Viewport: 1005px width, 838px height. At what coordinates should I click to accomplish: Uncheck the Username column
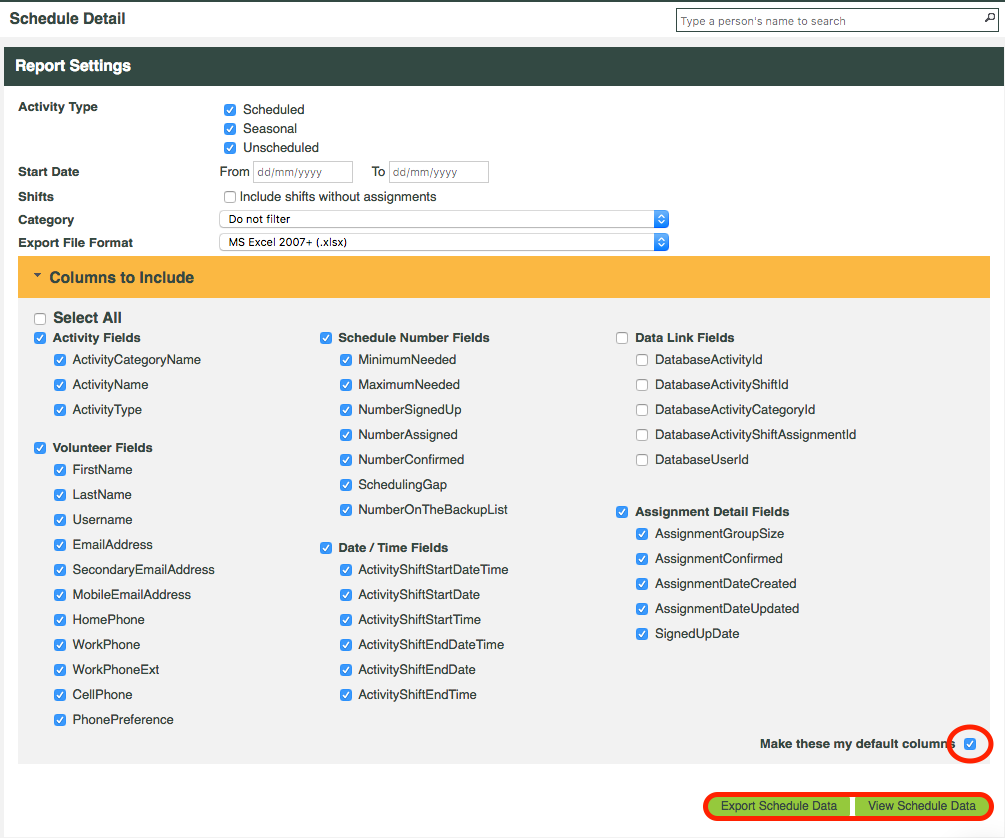[60, 520]
